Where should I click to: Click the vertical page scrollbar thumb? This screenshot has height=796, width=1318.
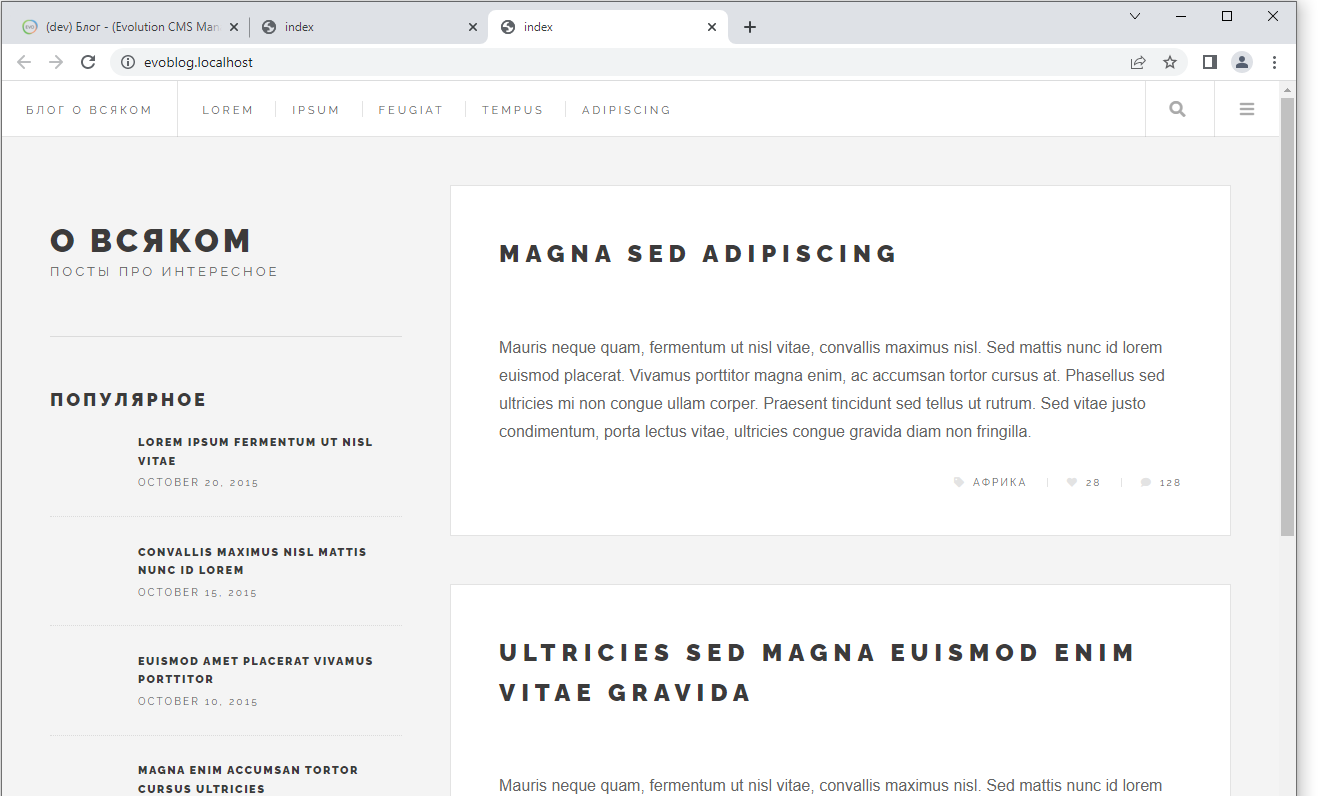coord(1287,315)
